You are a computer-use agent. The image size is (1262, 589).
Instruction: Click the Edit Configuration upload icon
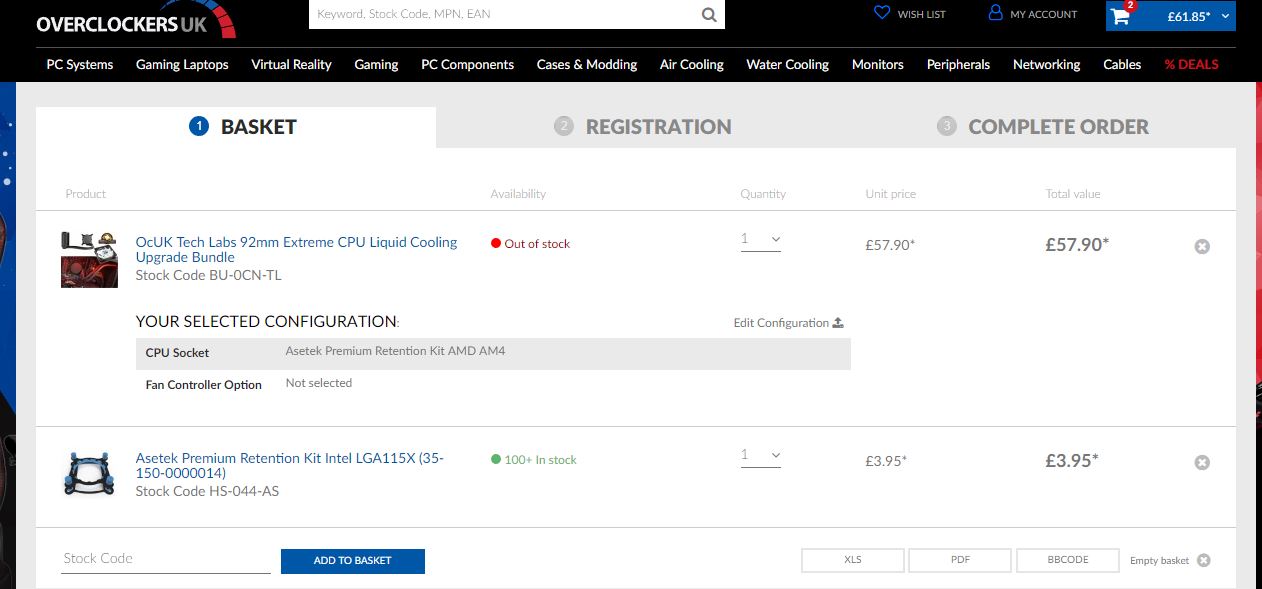838,323
